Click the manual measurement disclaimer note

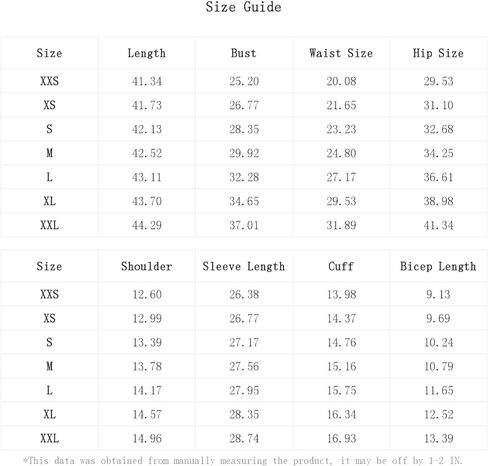click(x=243, y=461)
